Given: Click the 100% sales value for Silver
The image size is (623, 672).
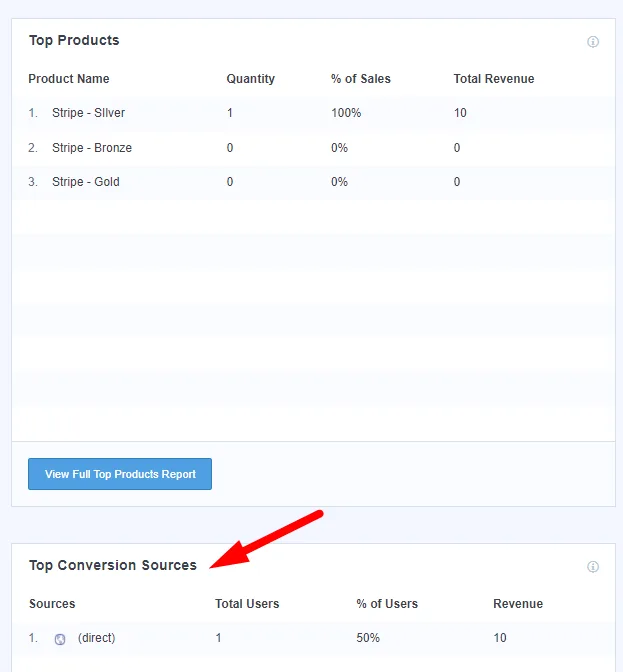Looking at the screenshot, I should coord(346,113).
